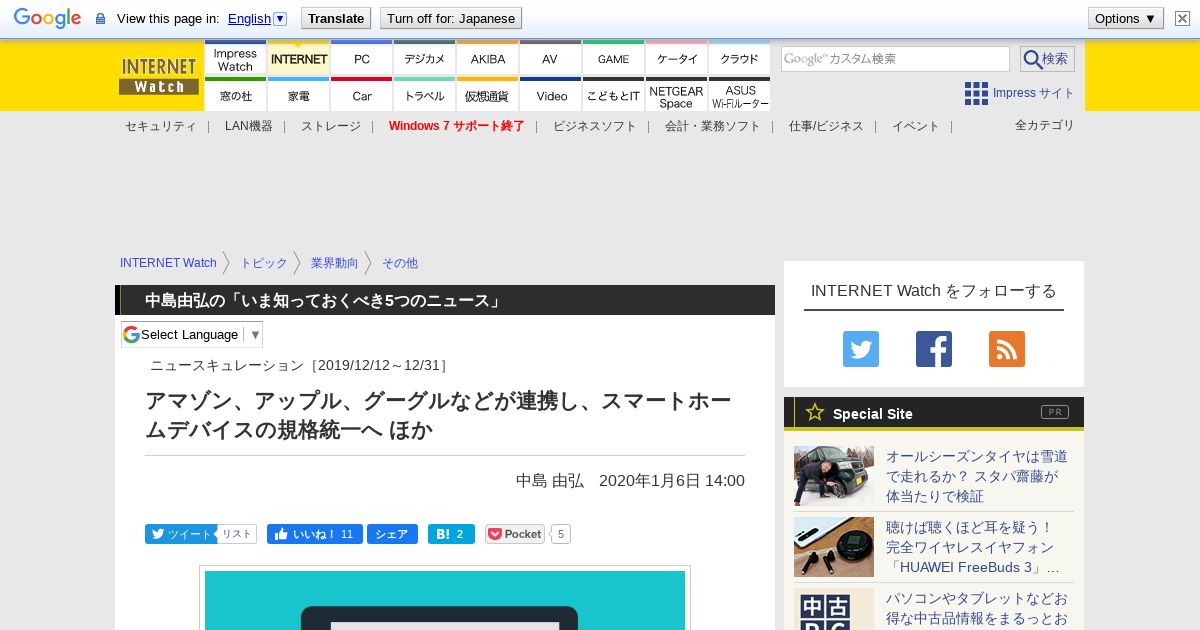Open the PC tab
Viewport: 1200px width, 630px height.
pyautogui.click(x=361, y=59)
